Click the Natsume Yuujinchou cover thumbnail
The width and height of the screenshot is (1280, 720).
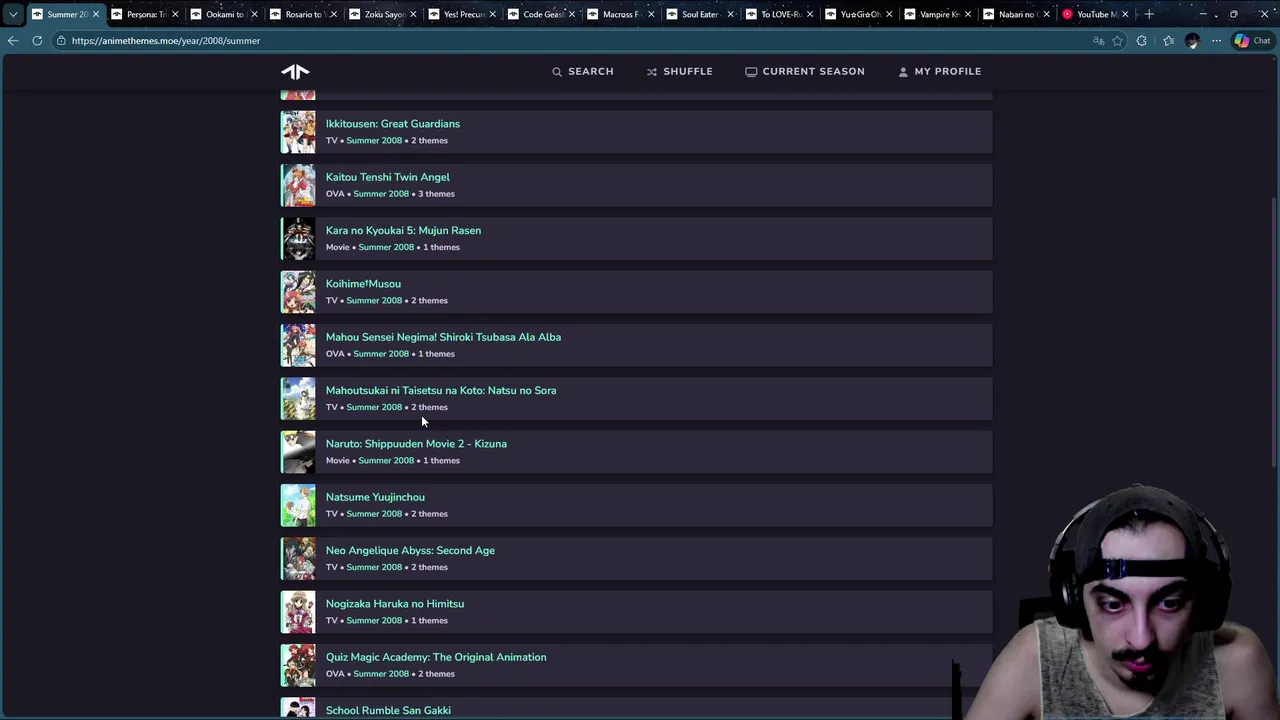pos(298,505)
